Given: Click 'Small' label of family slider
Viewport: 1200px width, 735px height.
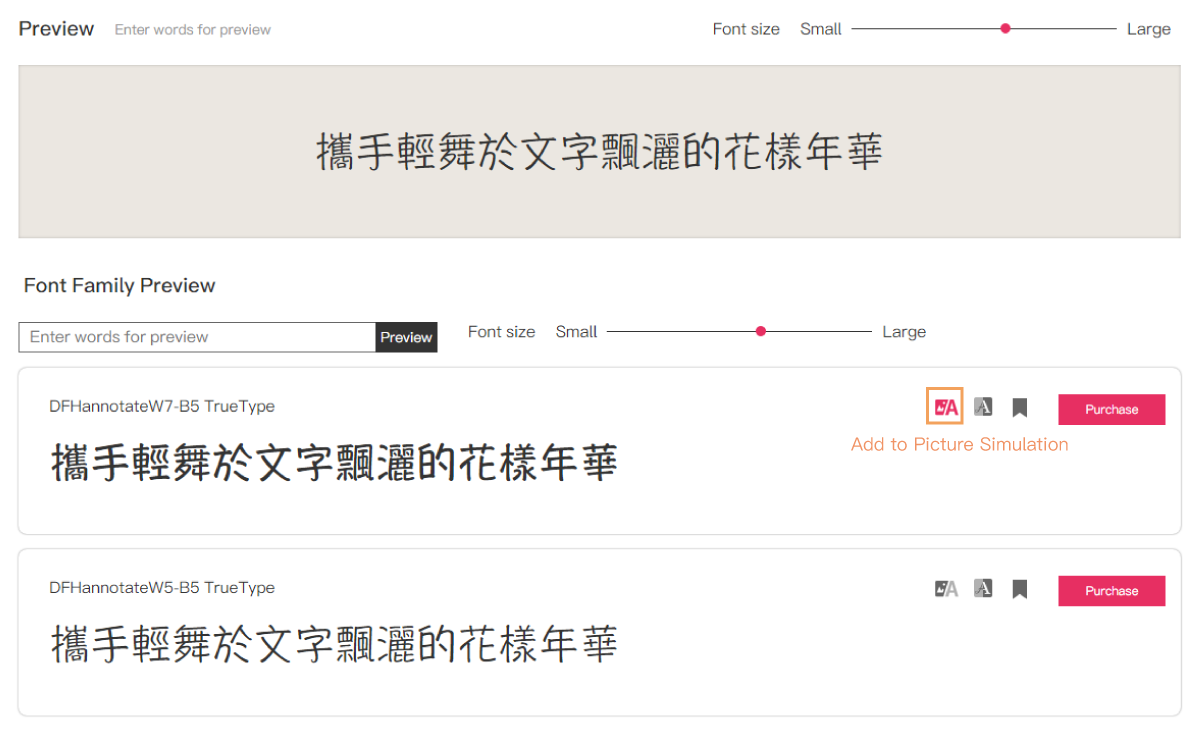Looking at the screenshot, I should click(x=576, y=331).
